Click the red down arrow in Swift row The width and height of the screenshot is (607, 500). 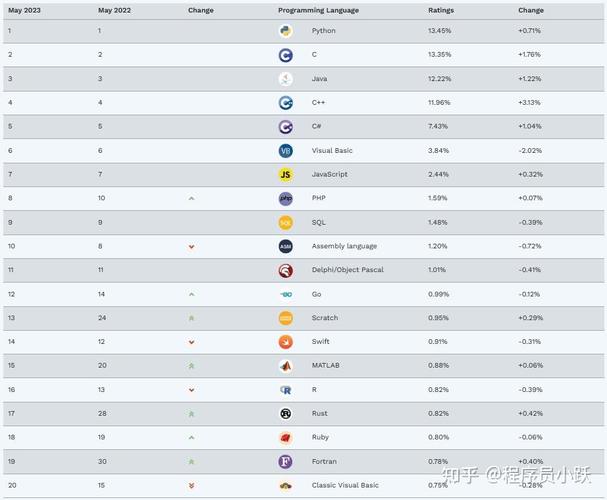coord(191,342)
